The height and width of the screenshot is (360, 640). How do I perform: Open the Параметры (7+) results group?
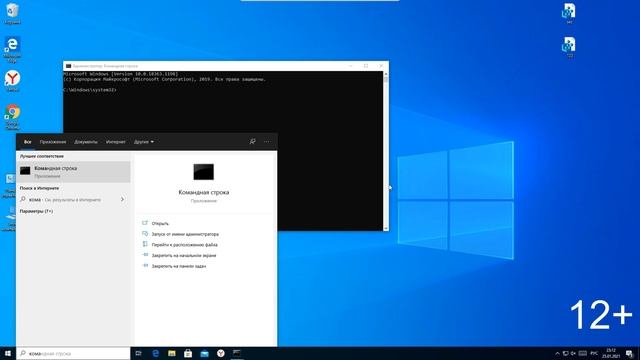pos(36,211)
